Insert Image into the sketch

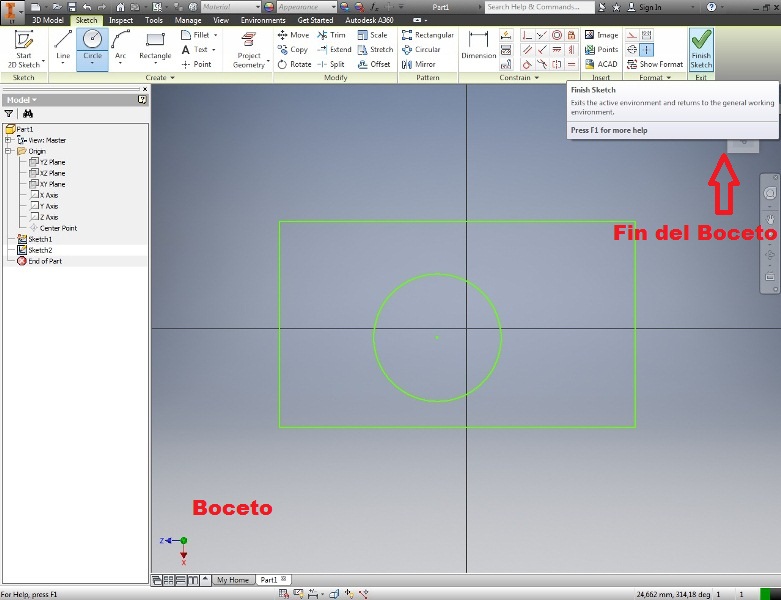coord(601,35)
